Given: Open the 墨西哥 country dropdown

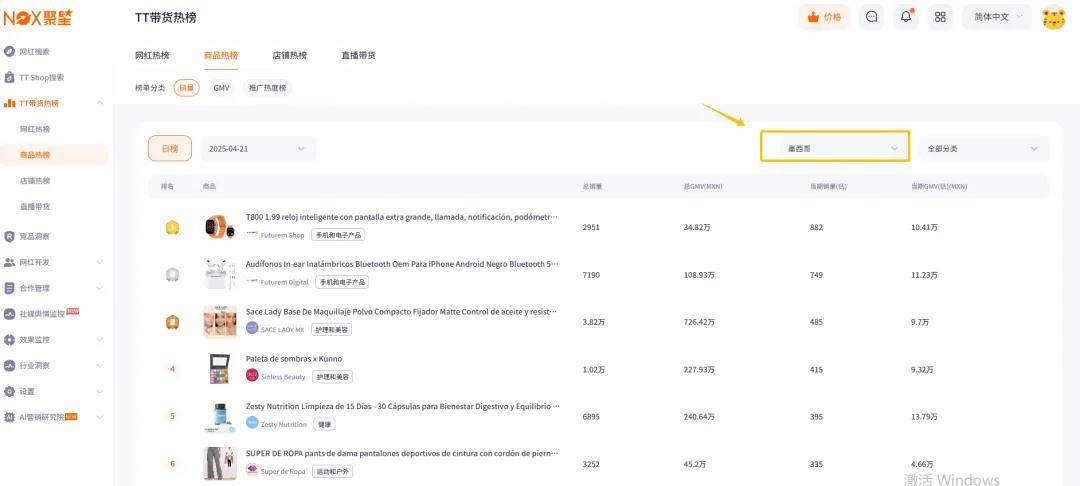Looking at the screenshot, I should (834, 148).
